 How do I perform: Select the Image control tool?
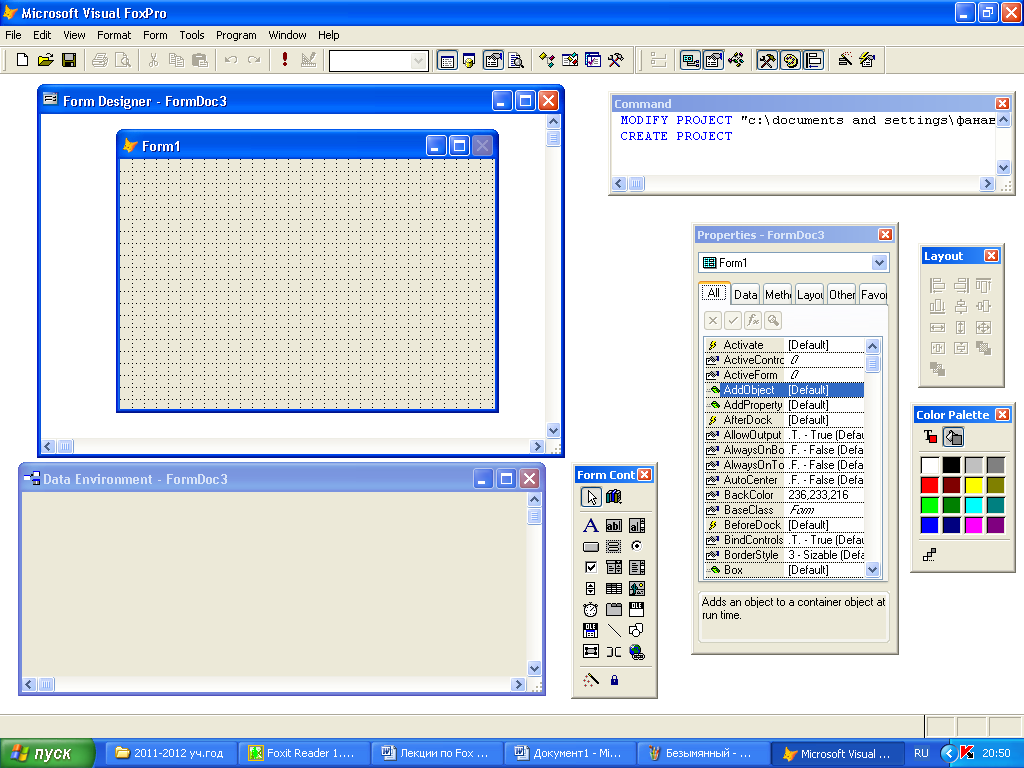tap(637, 588)
